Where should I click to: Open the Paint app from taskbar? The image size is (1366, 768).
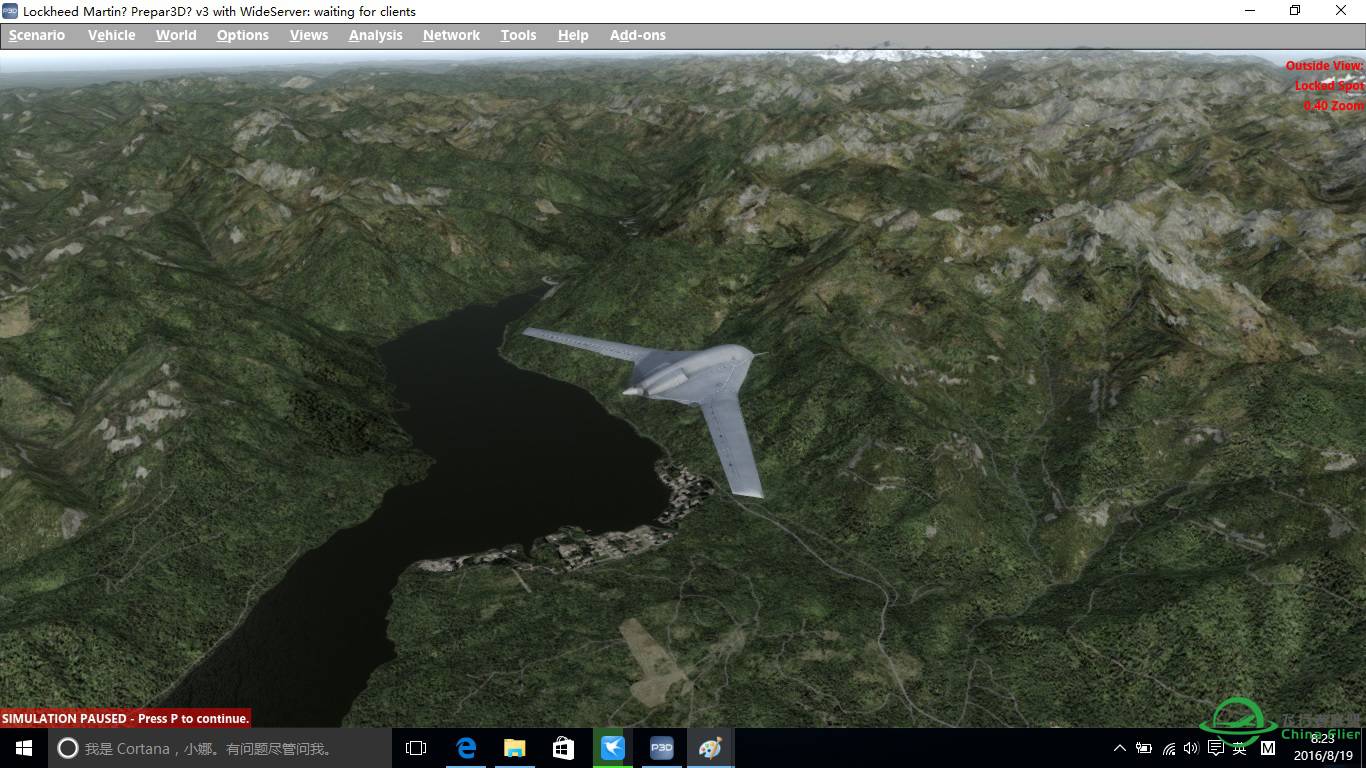(x=710, y=748)
